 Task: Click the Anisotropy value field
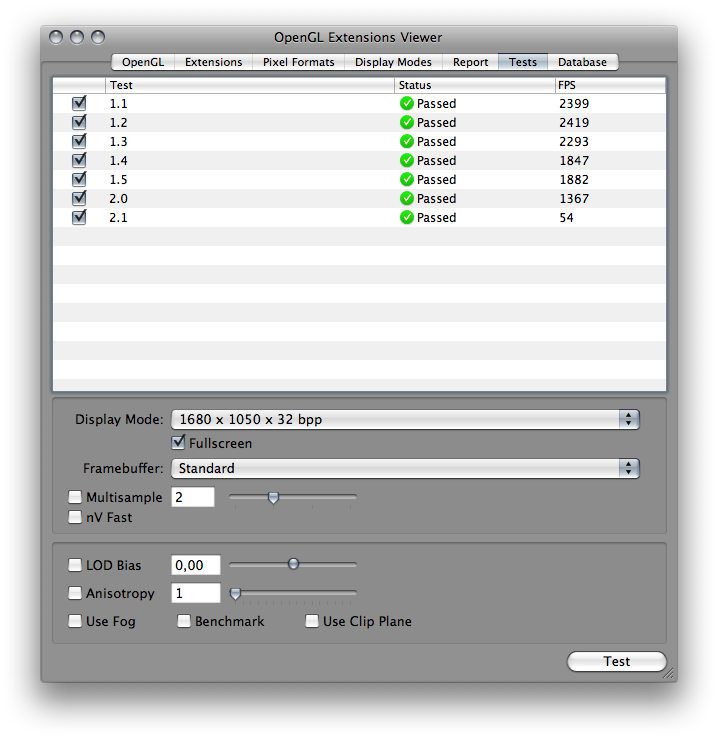pos(196,593)
